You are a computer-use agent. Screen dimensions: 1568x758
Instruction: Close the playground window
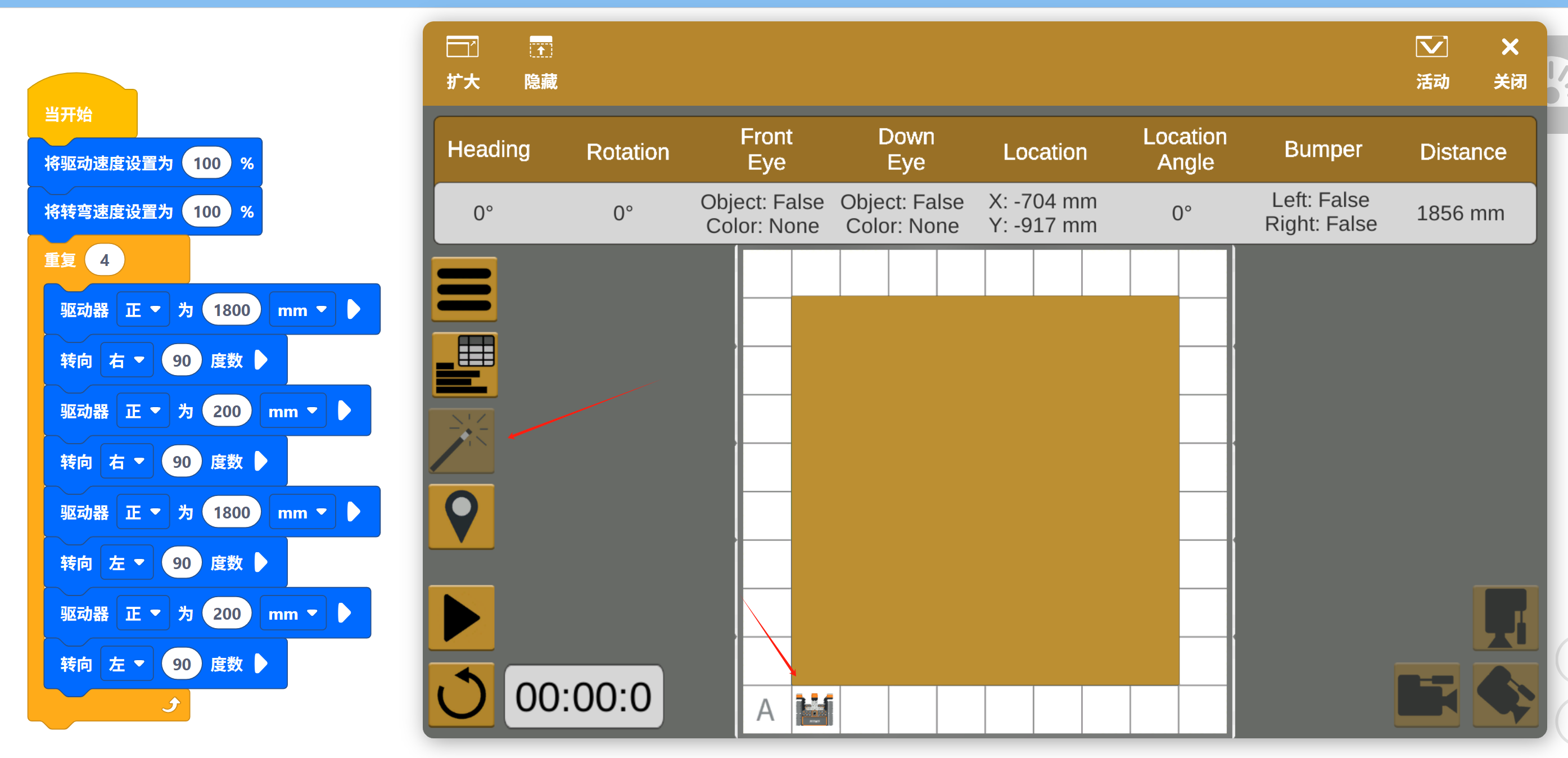tap(1510, 47)
